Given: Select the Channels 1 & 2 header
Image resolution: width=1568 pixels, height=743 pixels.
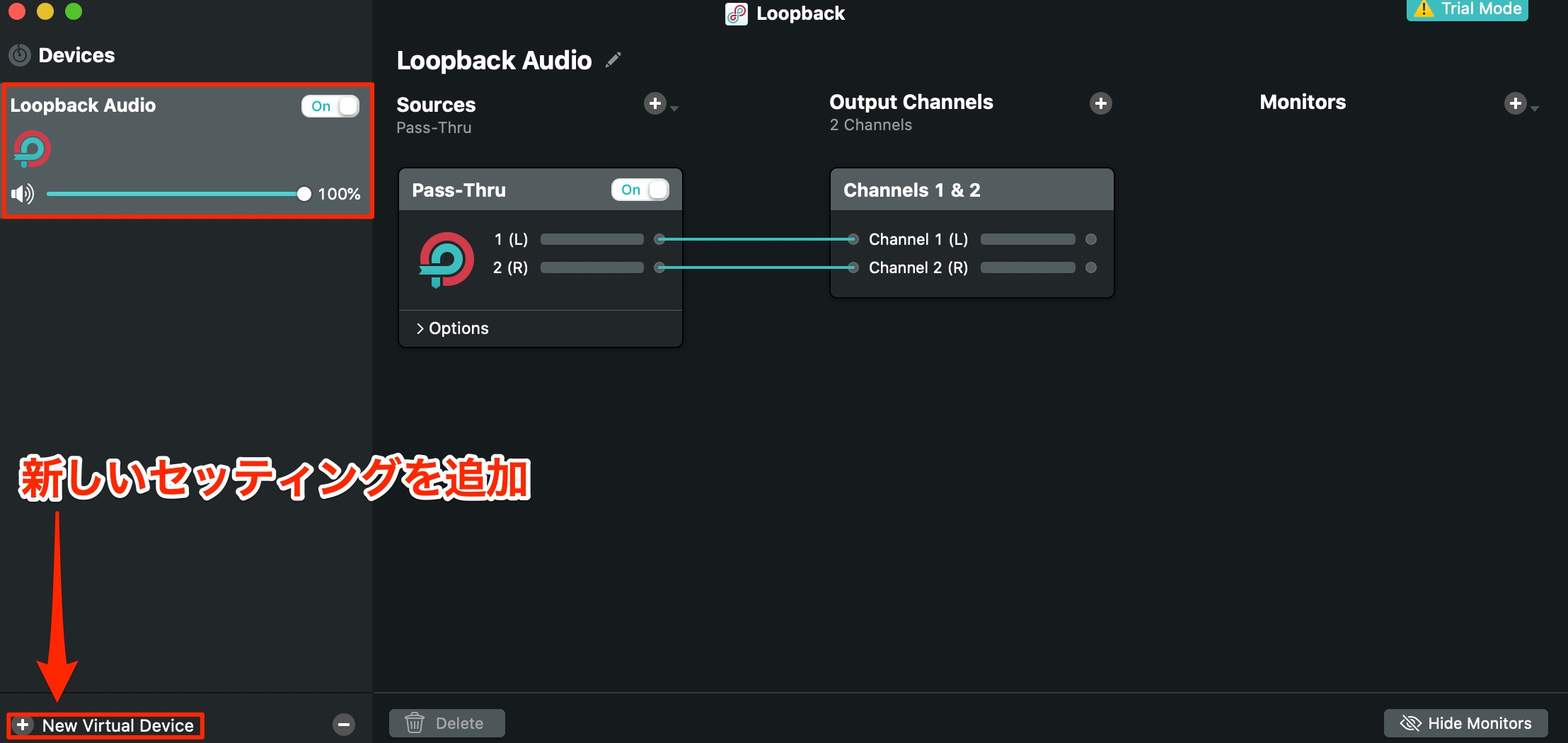Looking at the screenshot, I should [x=972, y=190].
